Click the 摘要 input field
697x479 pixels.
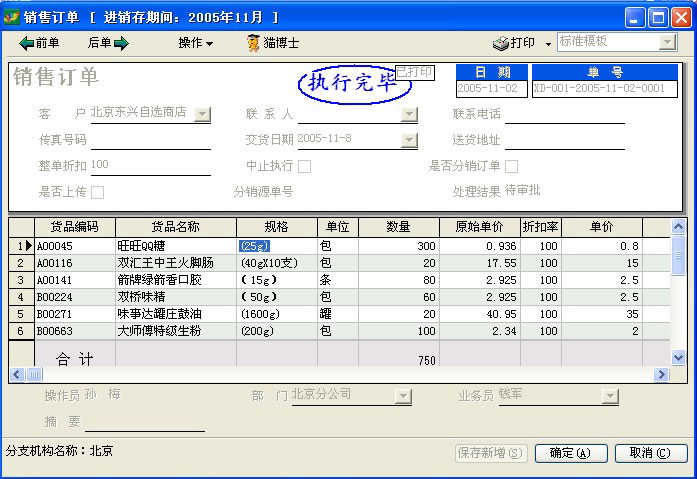coord(145,422)
